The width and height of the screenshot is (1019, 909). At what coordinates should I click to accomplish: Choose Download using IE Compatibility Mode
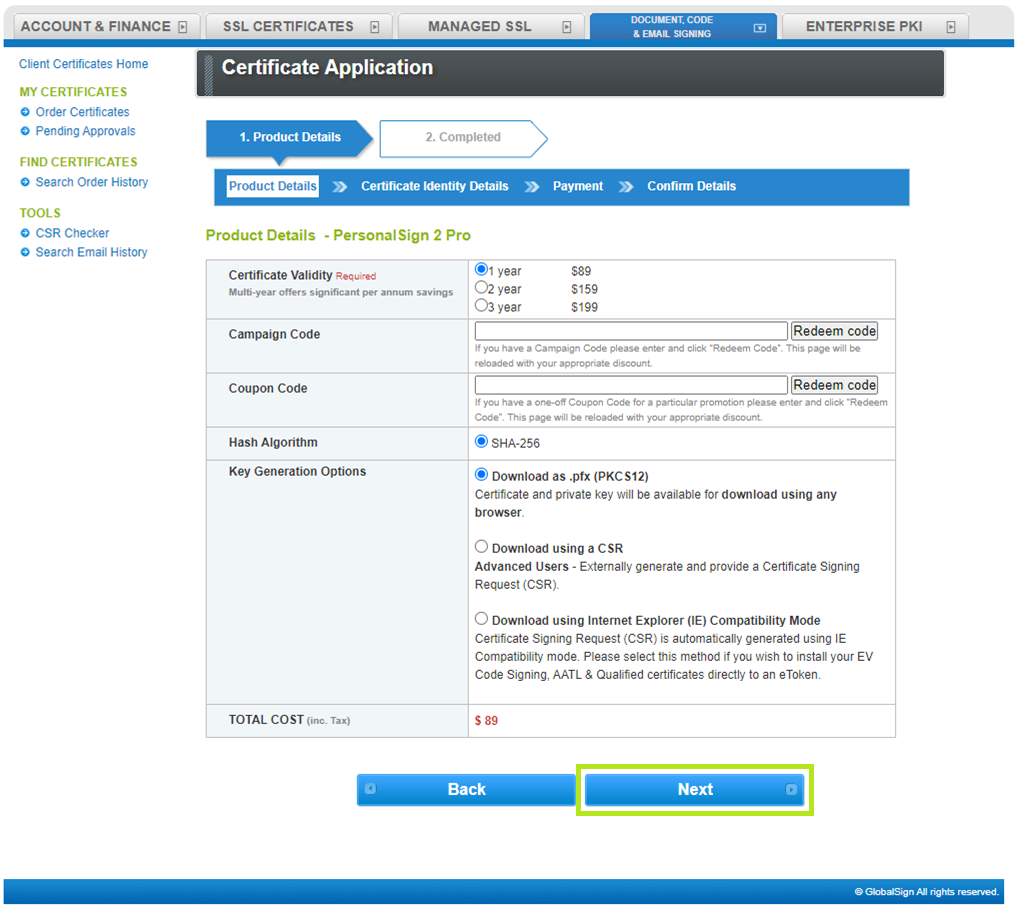(482, 619)
